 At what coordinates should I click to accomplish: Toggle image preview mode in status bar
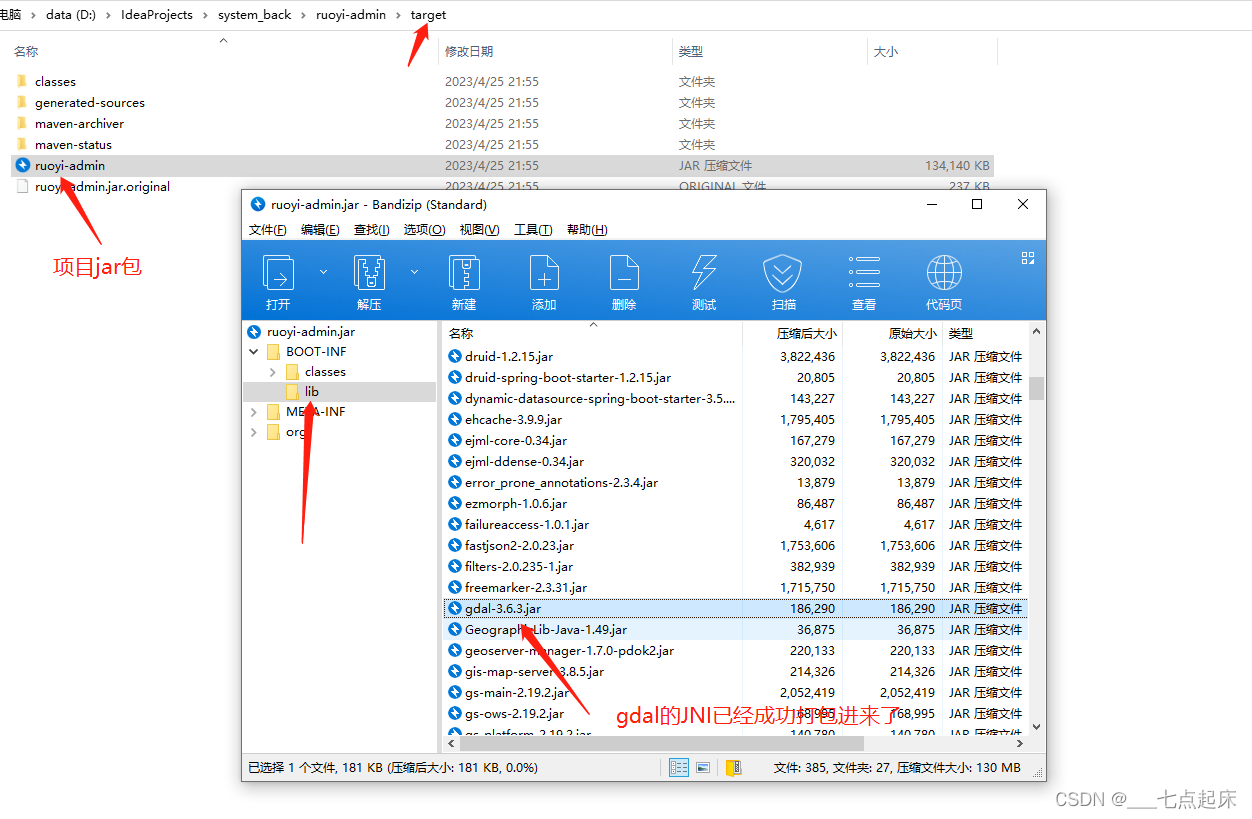pos(702,767)
